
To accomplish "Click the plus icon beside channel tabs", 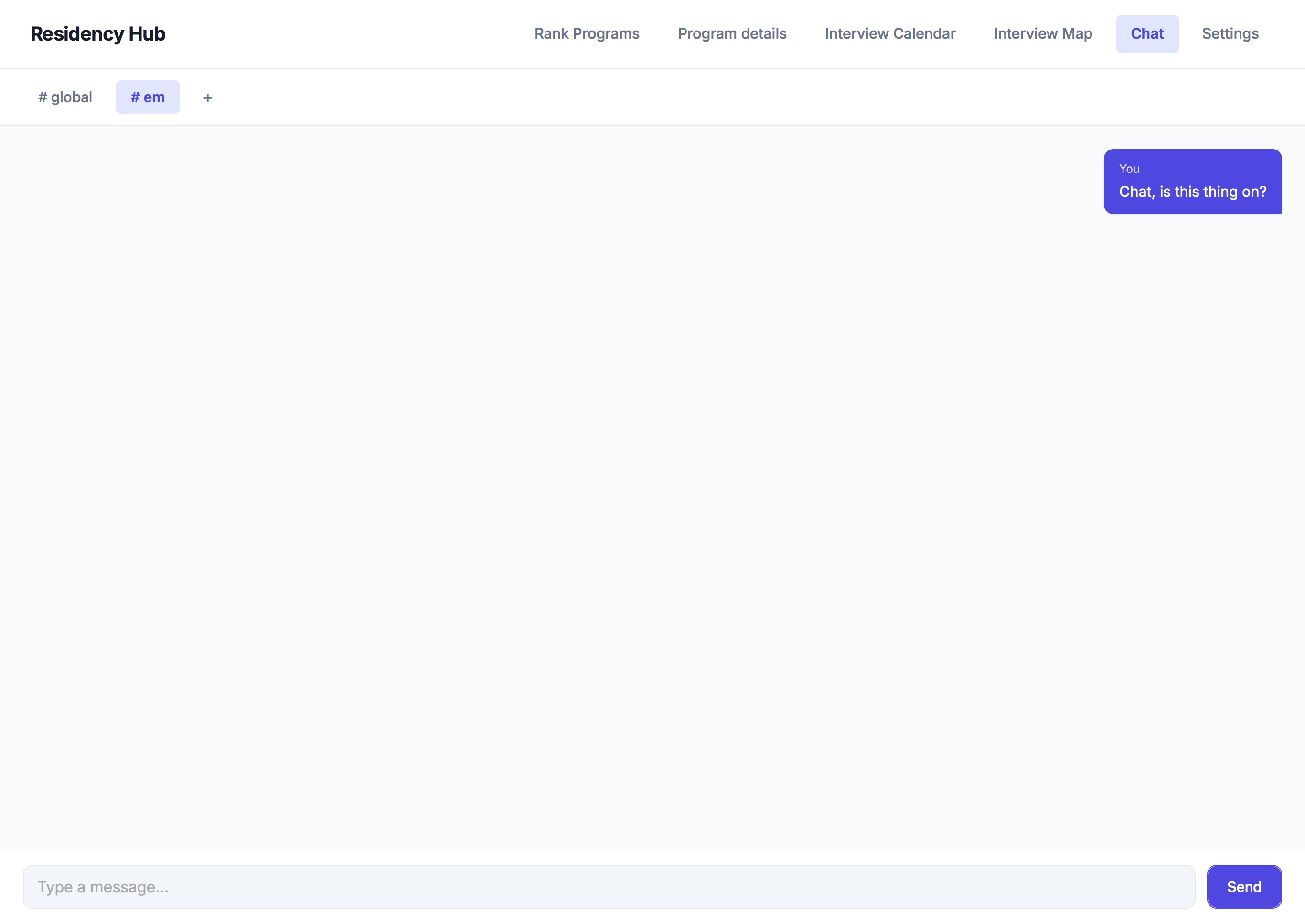I will [207, 97].
